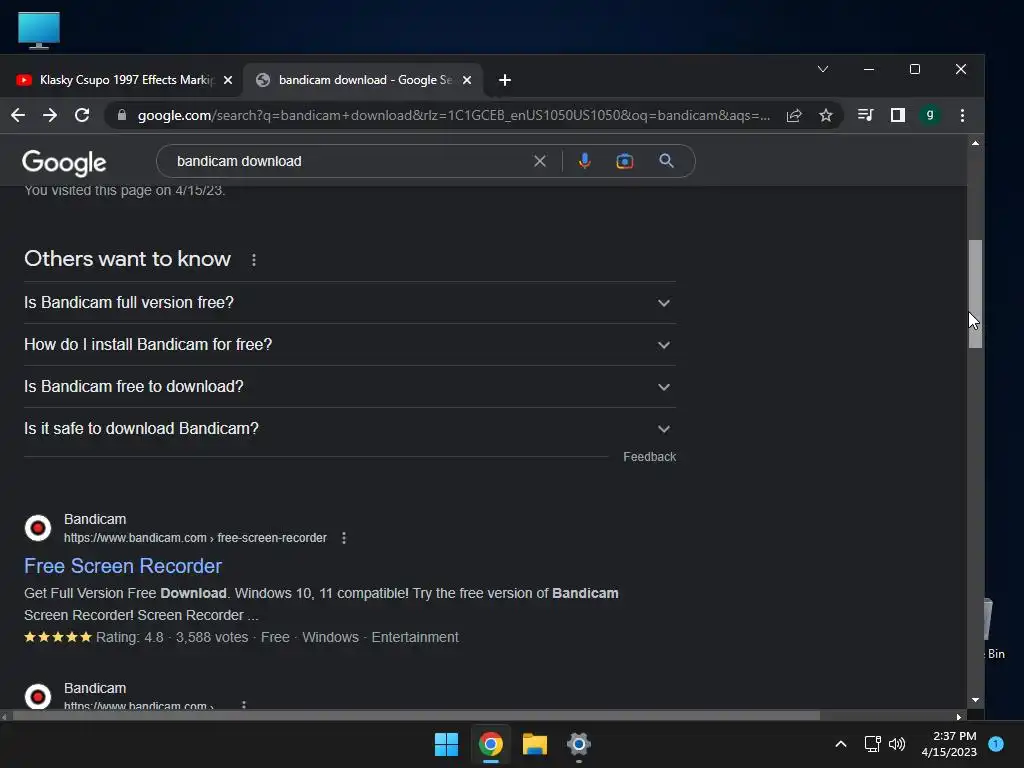Screen dimensions: 1024x768
Task: Open the Free Screen Recorder link
Action: pyautogui.click(x=123, y=566)
